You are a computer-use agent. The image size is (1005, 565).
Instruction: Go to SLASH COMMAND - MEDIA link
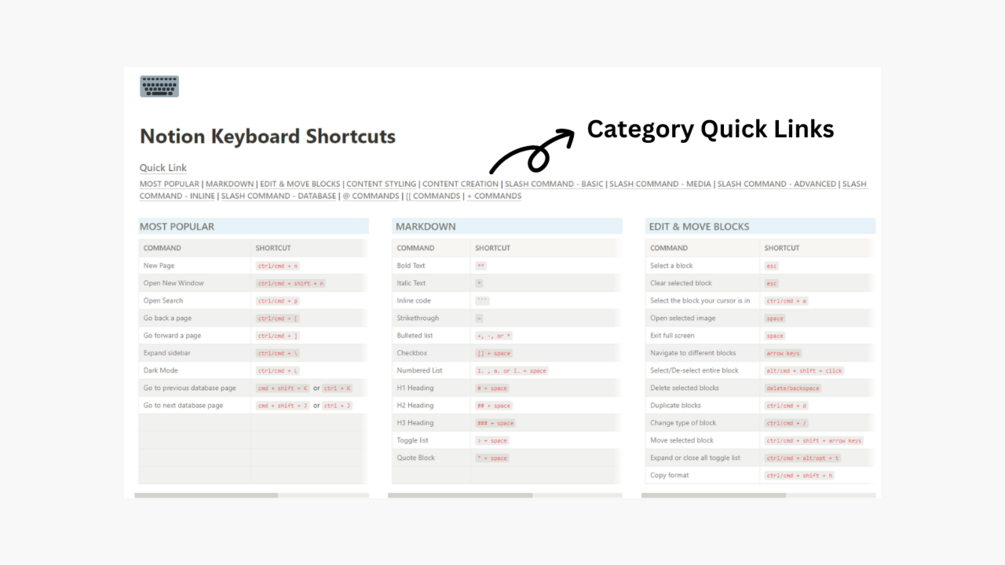(660, 184)
